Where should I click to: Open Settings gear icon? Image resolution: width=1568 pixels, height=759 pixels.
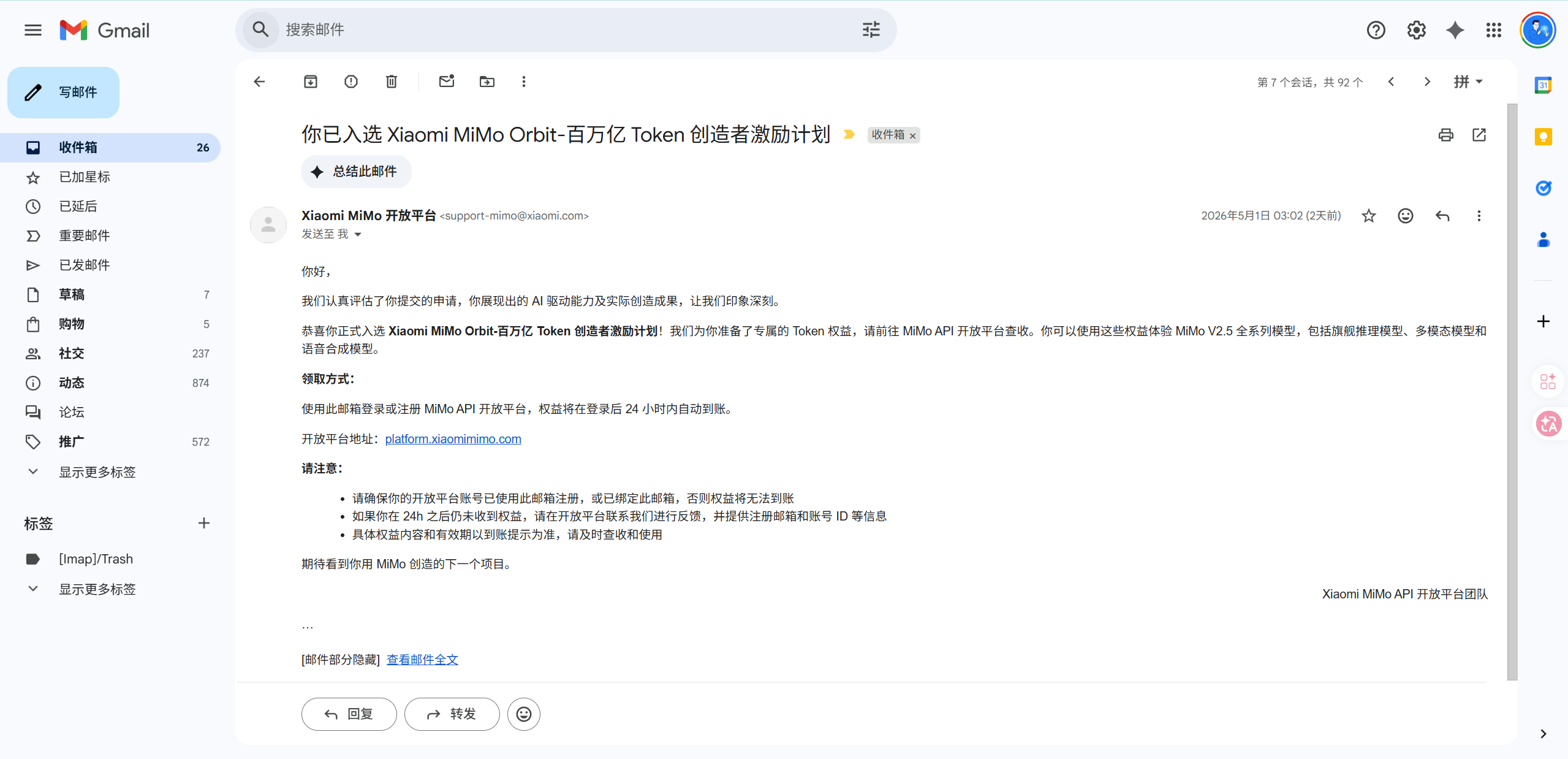1416,30
